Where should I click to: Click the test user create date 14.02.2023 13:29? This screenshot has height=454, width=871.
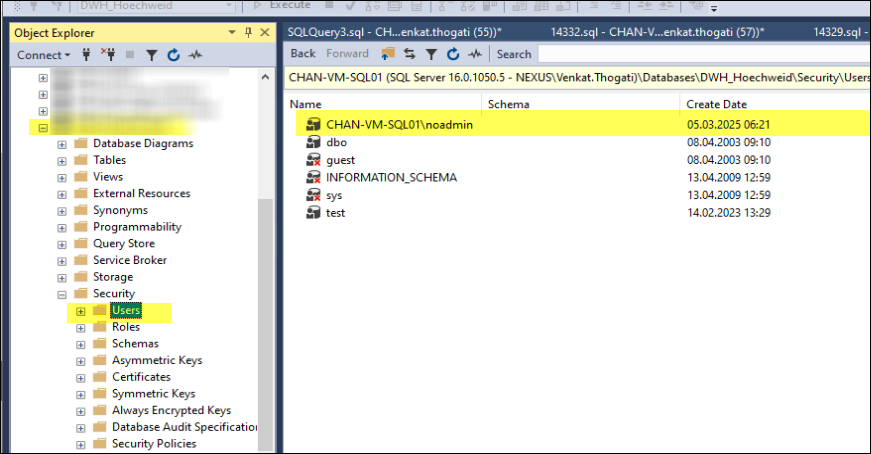coord(729,212)
